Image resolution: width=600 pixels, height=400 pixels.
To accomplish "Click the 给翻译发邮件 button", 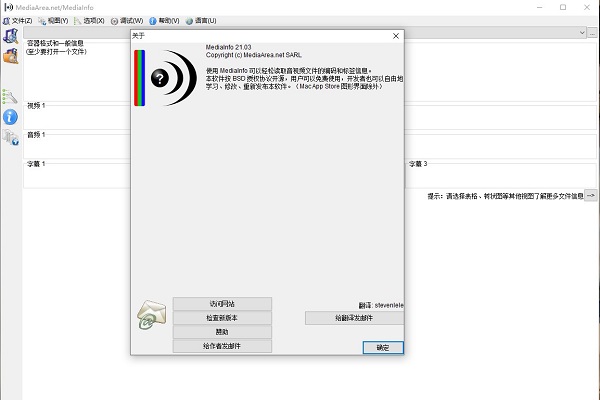I will pyautogui.click(x=354, y=318).
